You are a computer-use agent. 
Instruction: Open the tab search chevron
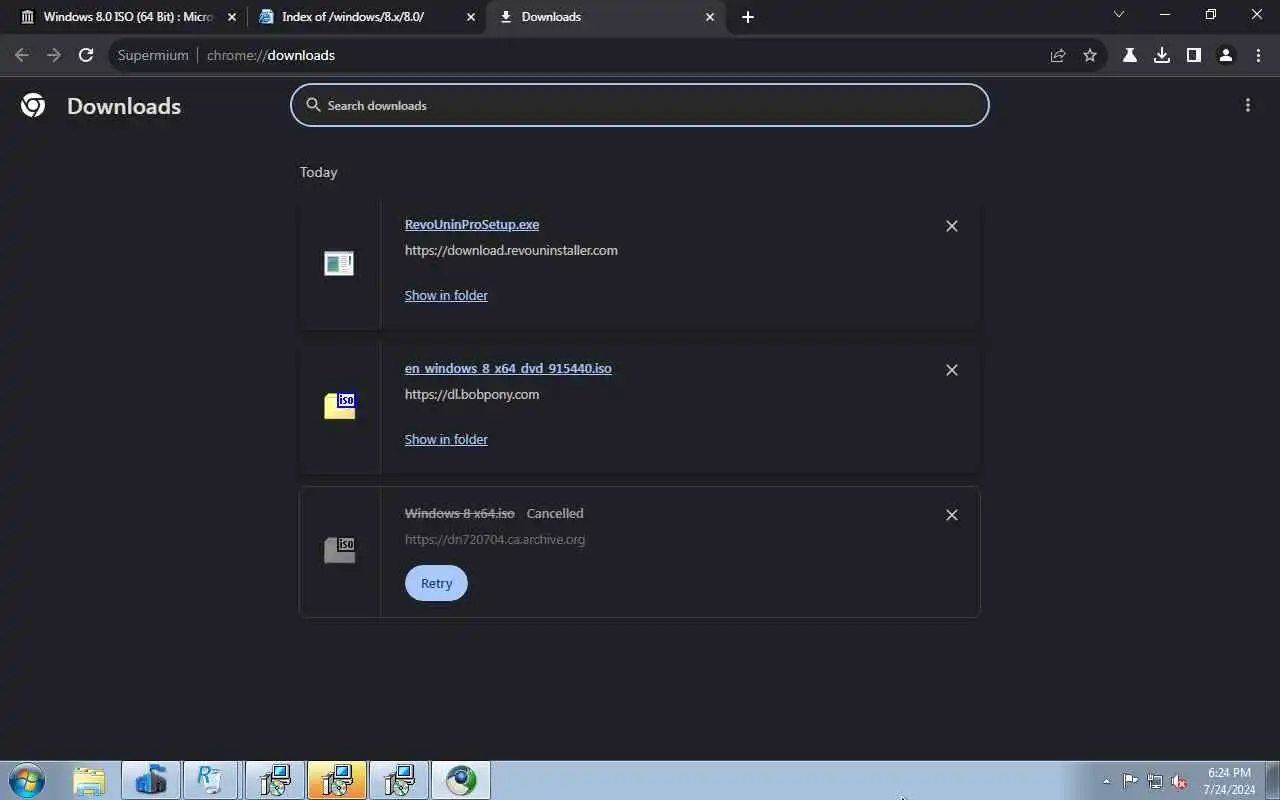tap(1119, 15)
